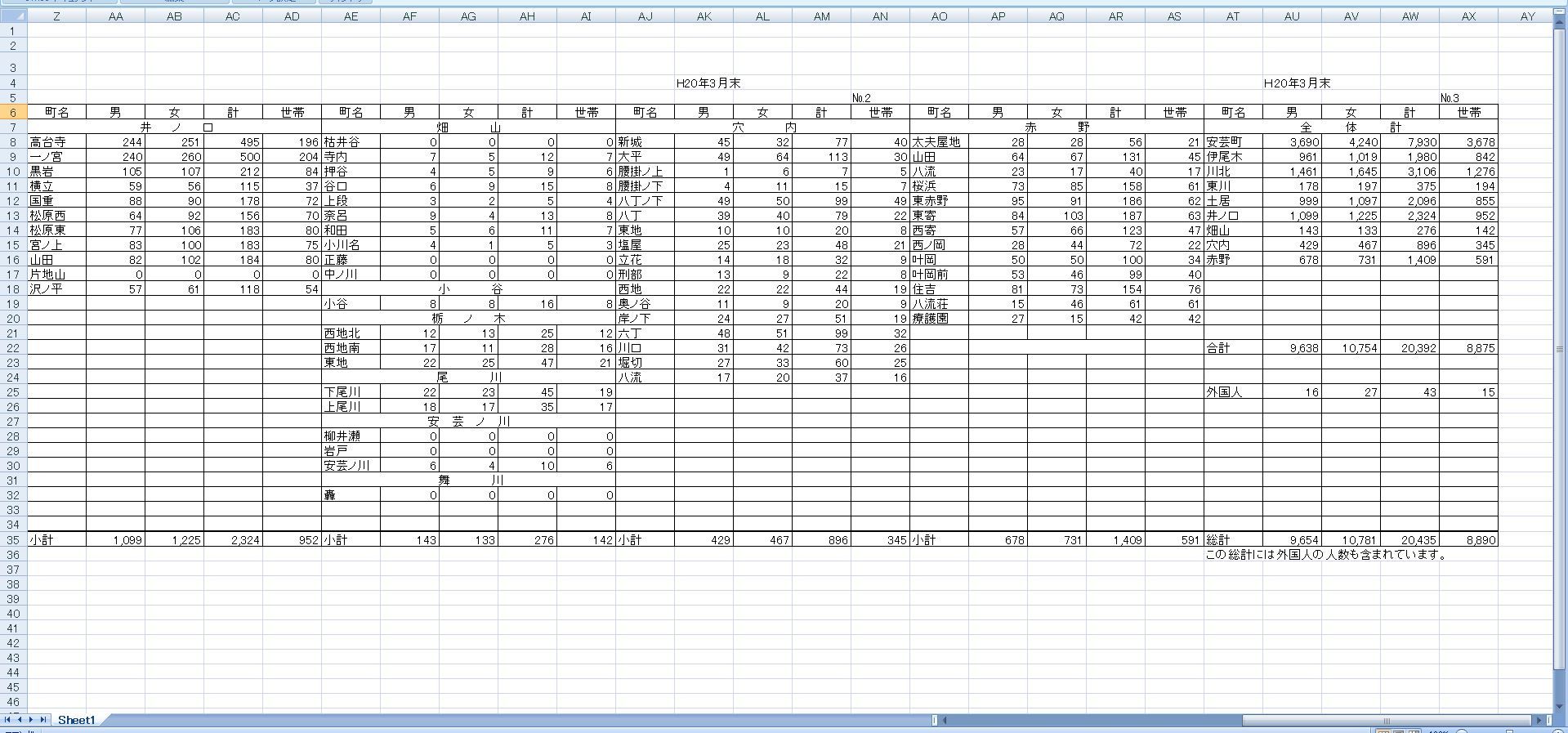The width and height of the screenshot is (1568, 733).
Task: Jump to last sheet with tab navigation arrow
Action: point(42,720)
